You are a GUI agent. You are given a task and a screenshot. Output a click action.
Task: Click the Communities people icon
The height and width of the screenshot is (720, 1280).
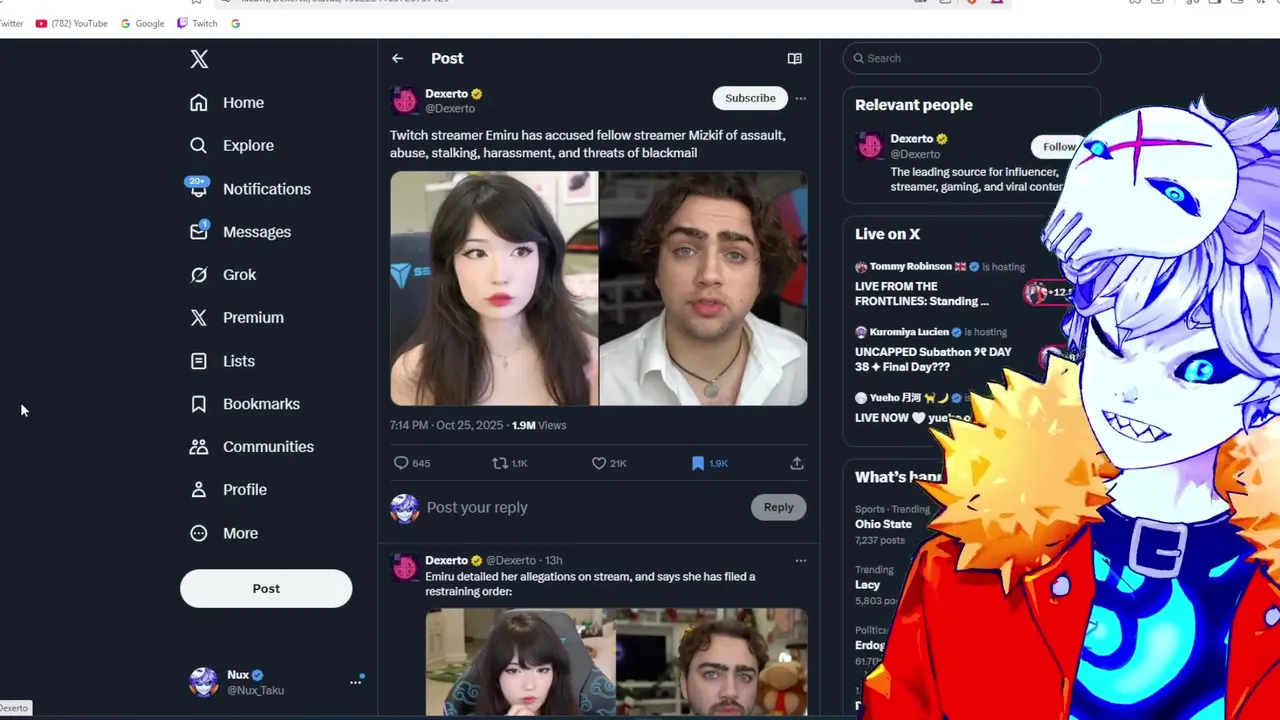pyautogui.click(x=199, y=447)
